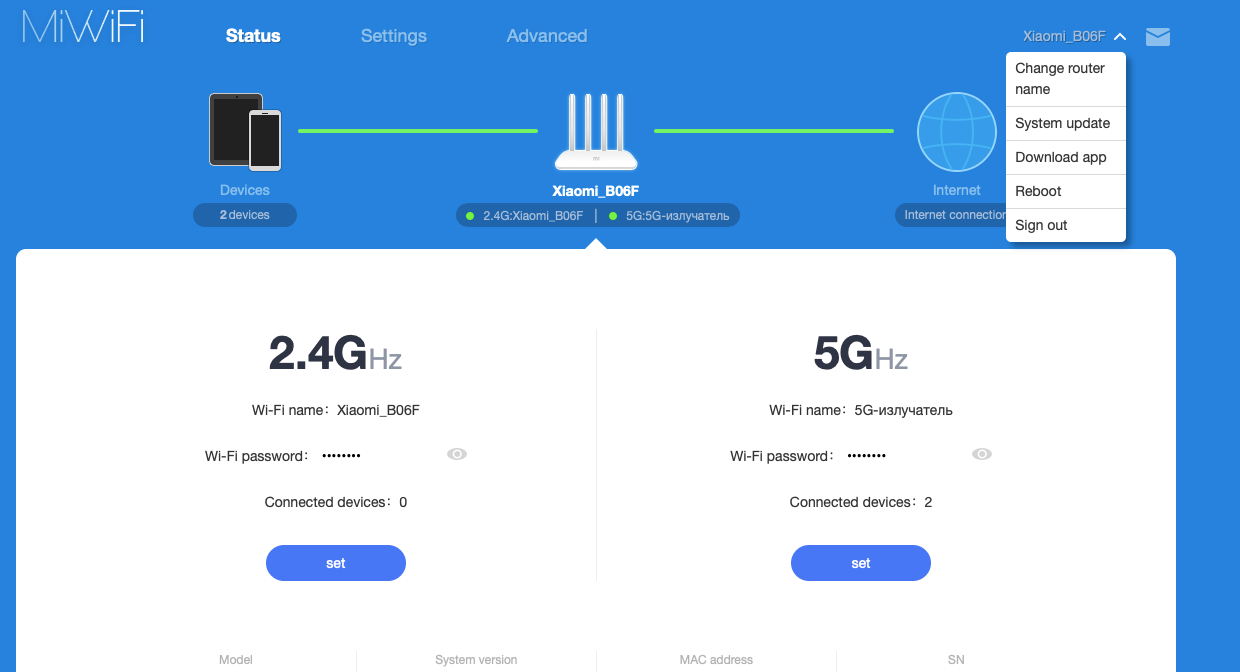Click the 2.4GHz heading
1240x672 pixels.
coord(336,353)
